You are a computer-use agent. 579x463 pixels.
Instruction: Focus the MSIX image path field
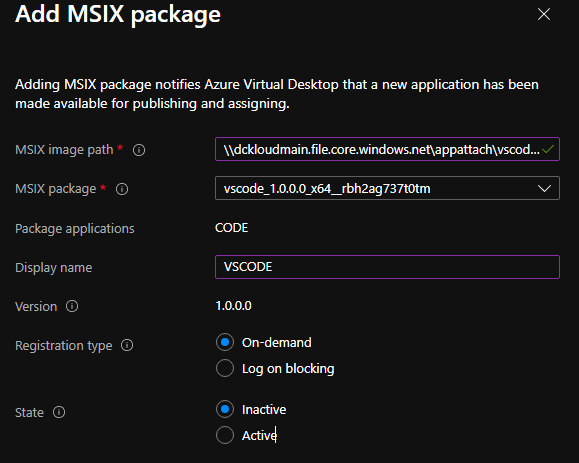pos(387,149)
